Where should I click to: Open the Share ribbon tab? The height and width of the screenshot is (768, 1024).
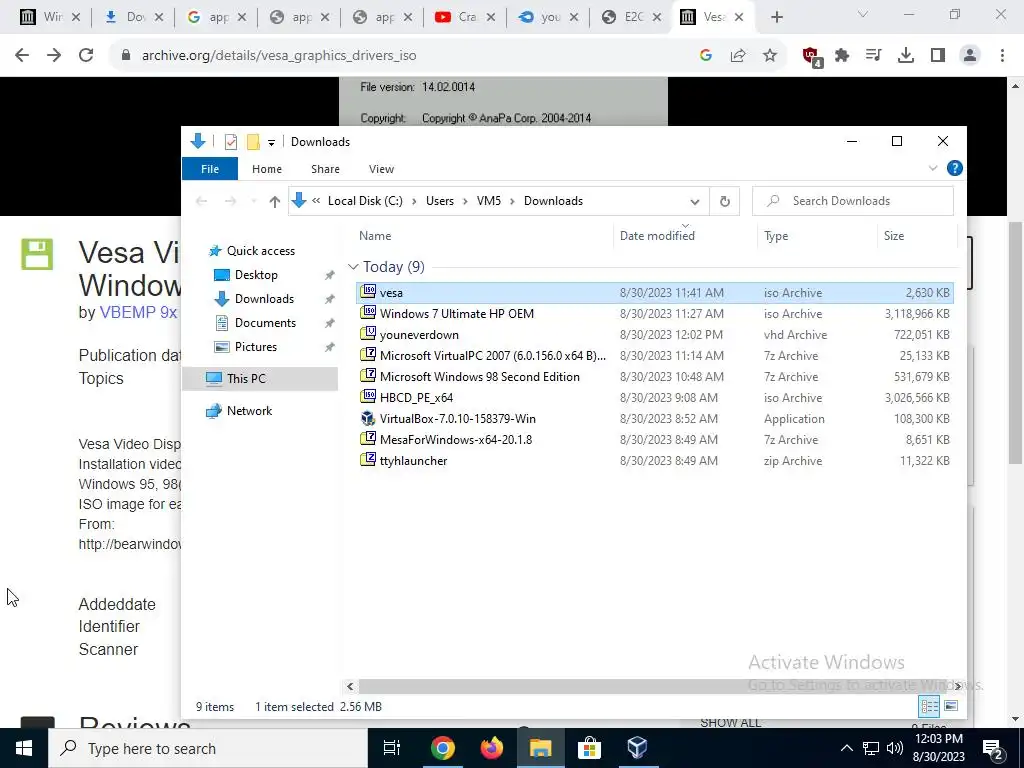tap(325, 168)
